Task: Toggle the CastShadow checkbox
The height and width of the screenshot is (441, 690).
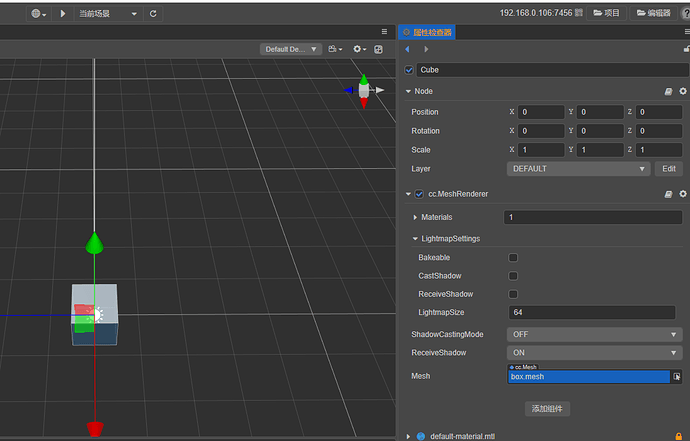Action: click(x=513, y=276)
